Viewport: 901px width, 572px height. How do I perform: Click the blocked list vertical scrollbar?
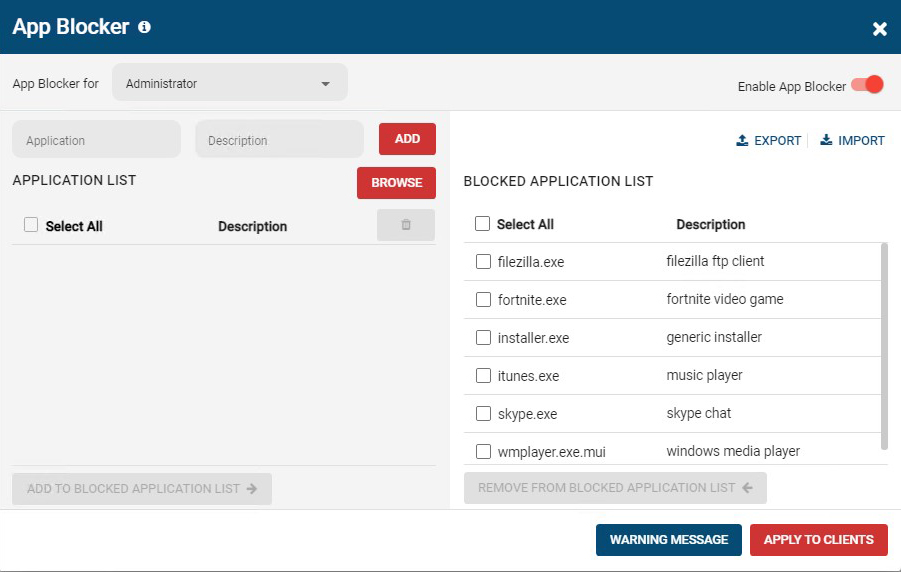(884, 345)
